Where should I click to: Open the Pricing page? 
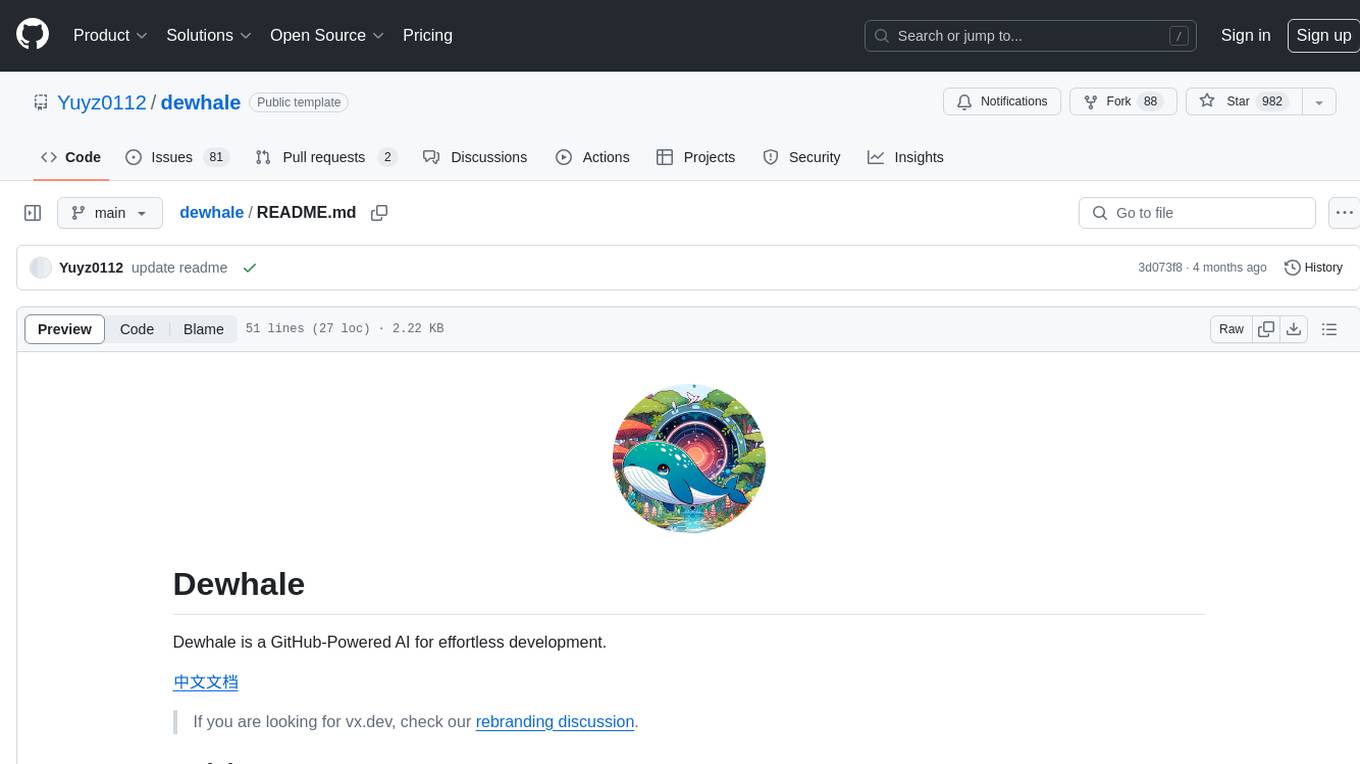pos(427,35)
